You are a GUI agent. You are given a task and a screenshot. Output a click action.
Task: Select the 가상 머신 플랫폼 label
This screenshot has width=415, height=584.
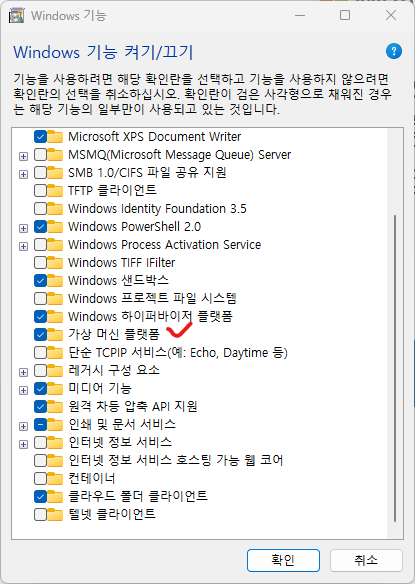coord(114,334)
